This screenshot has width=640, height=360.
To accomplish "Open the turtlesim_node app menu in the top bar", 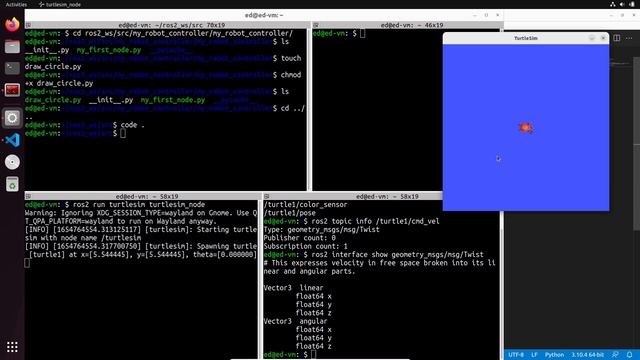I will 60,4.
